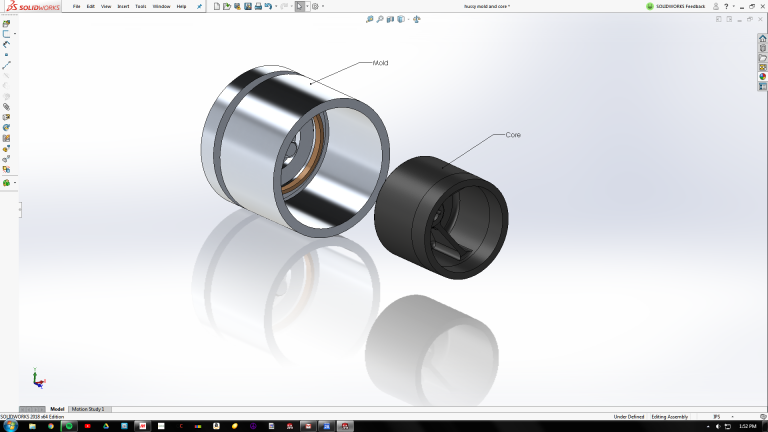Open the Design Library task pane tab
The image size is (768, 432).
(x=763, y=48)
